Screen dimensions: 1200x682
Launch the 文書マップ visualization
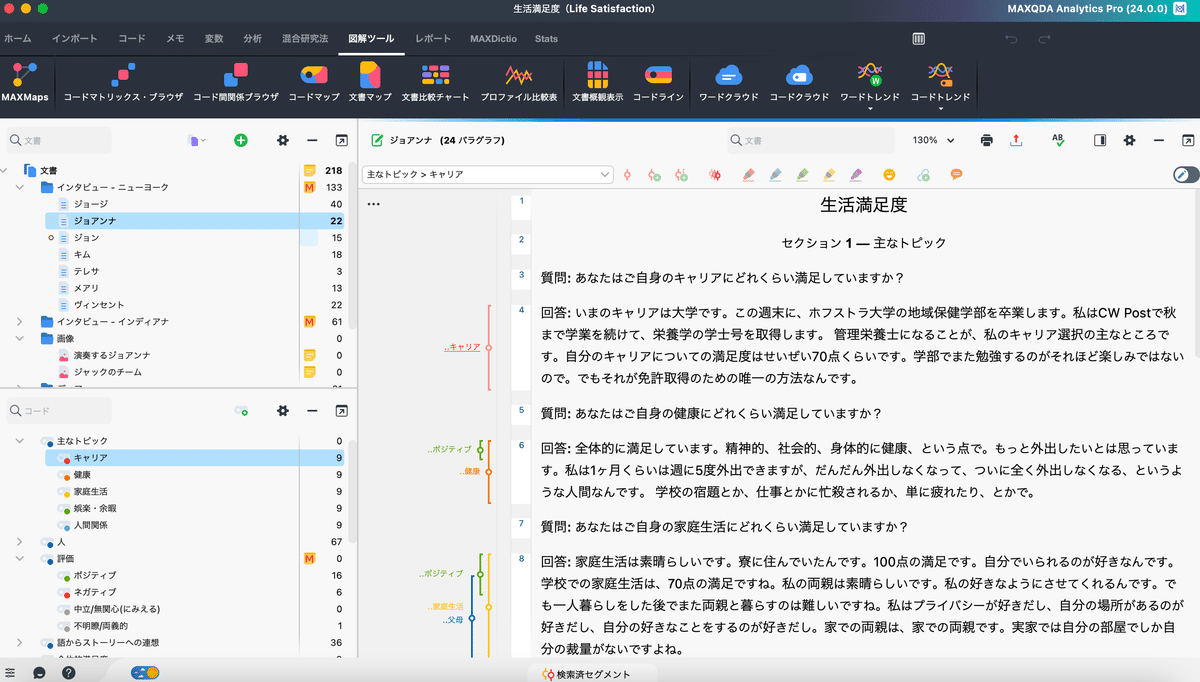tap(370, 81)
